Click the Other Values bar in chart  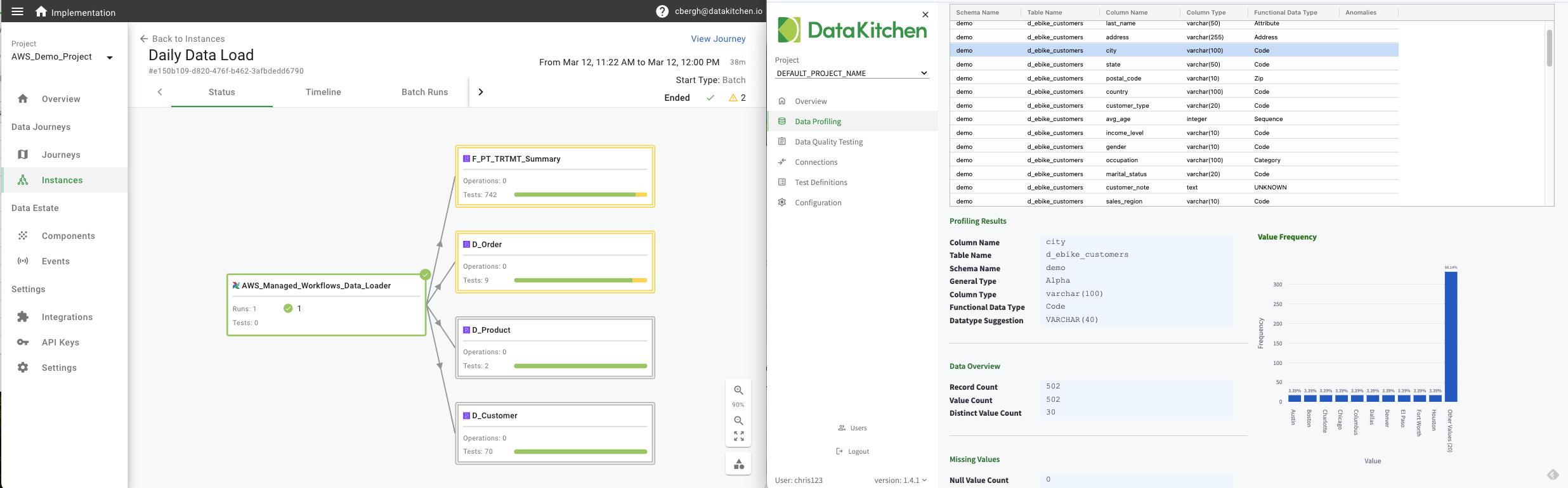pos(1451,336)
